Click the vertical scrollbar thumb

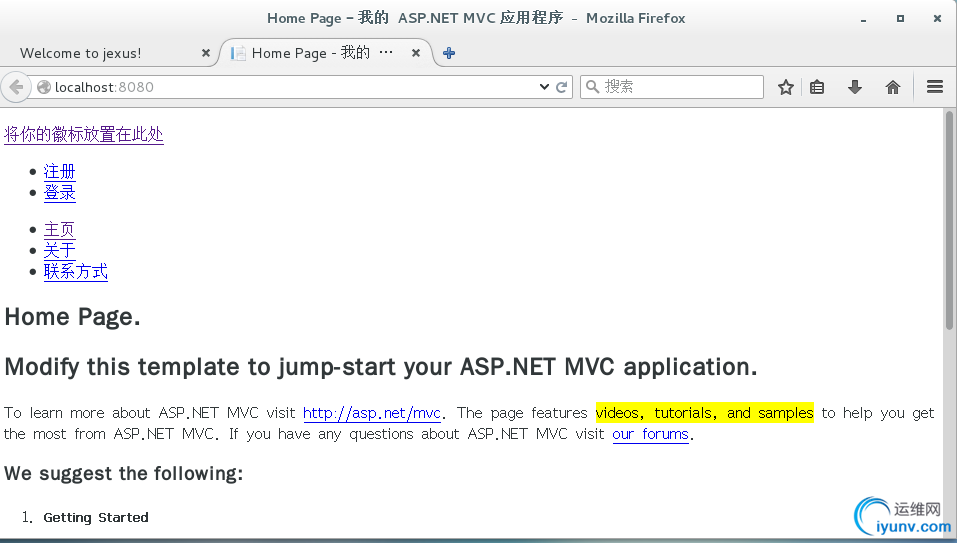[949, 220]
